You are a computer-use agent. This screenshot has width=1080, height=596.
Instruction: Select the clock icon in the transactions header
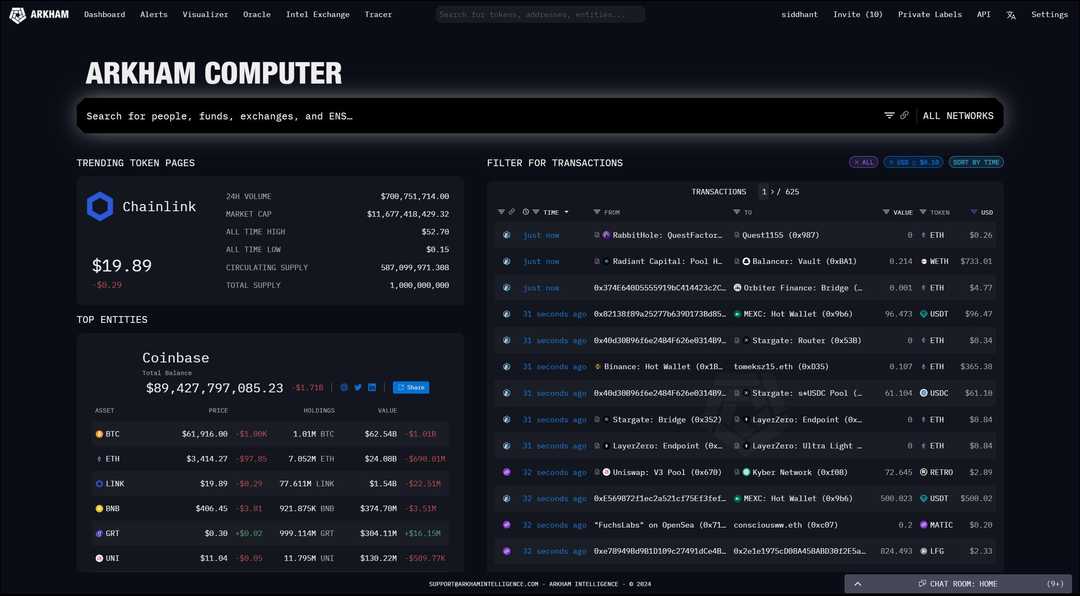[525, 212]
